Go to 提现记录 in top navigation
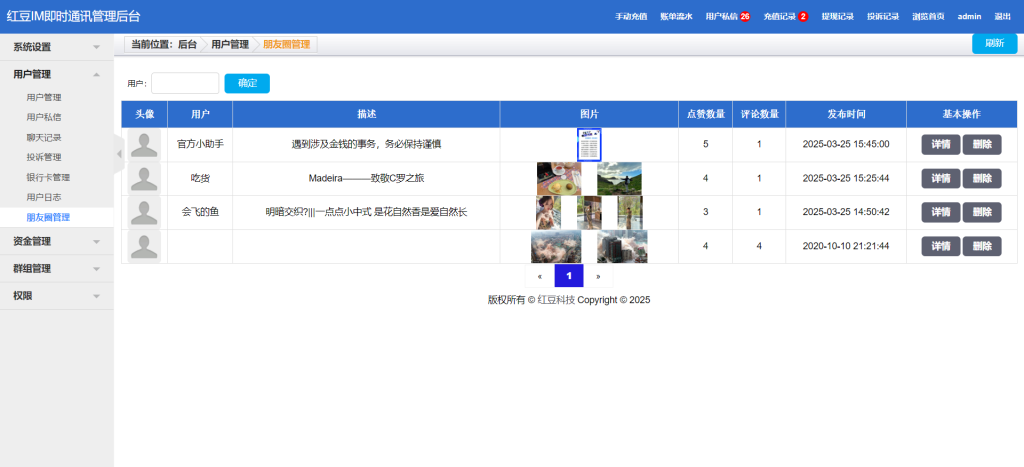This screenshot has width=1024, height=467. click(837, 17)
